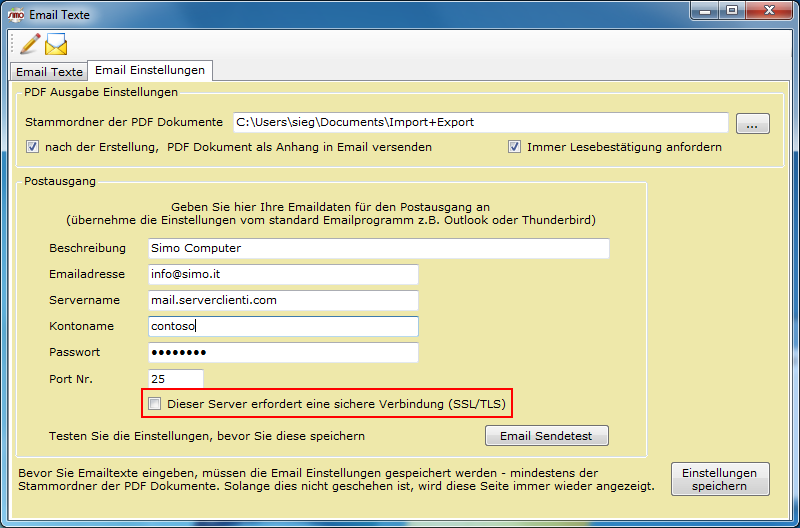Focus the Beschreibung text field
800x528 pixels.
[x=376, y=248]
